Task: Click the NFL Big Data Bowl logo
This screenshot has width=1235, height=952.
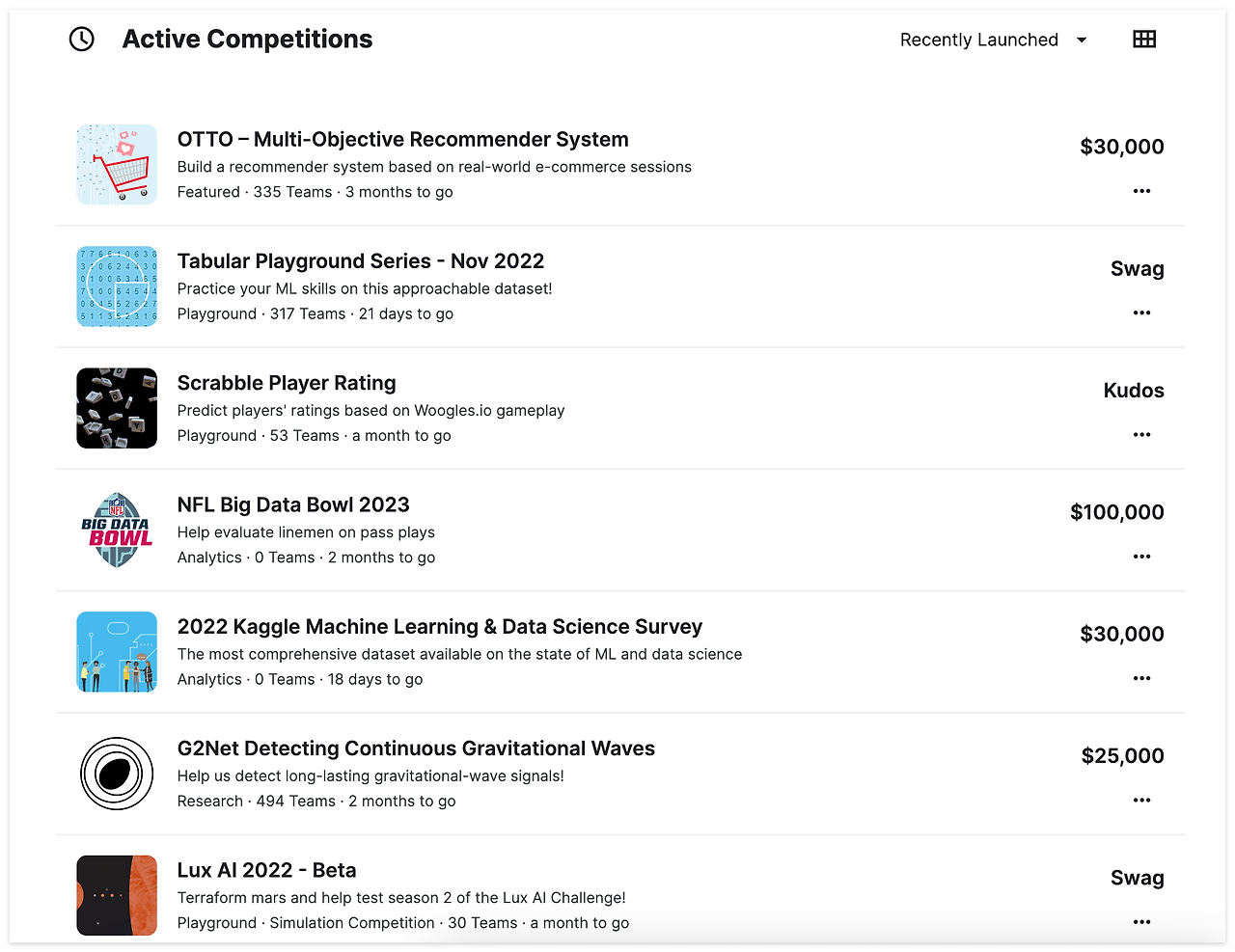Action: pyautogui.click(x=117, y=530)
